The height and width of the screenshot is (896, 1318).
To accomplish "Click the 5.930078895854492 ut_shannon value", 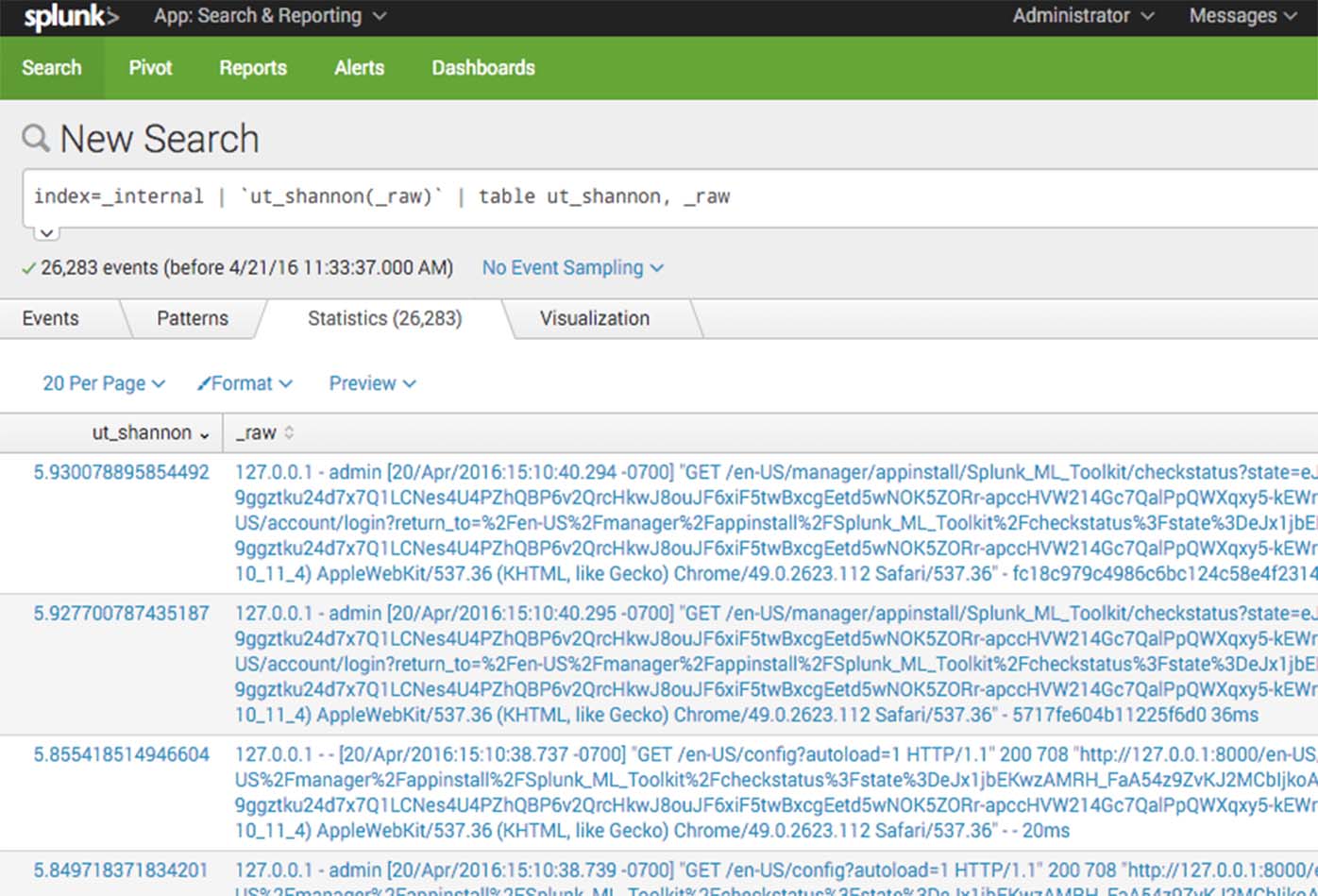I will pyautogui.click(x=122, y=472).
